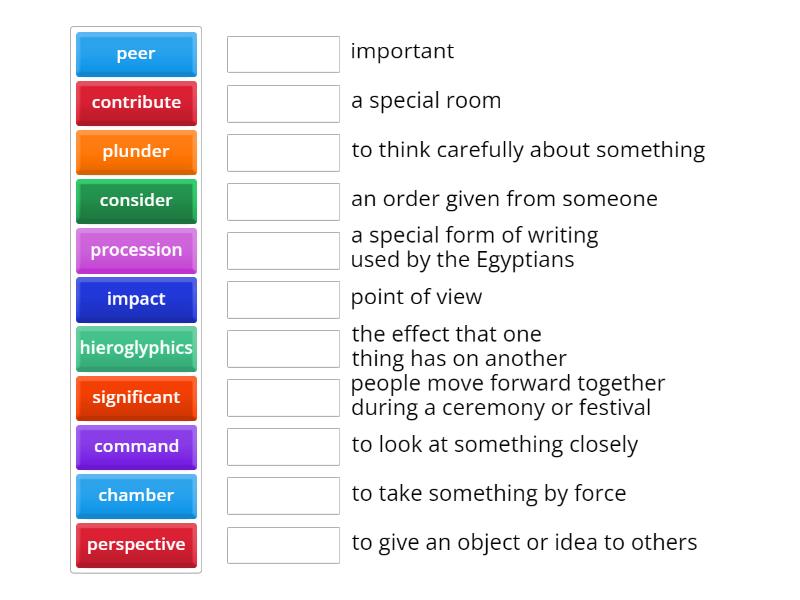This screenshot has height=600, width=800.
Task: Select the red 'contribute' tile
Action: click(x=136, y=103)
